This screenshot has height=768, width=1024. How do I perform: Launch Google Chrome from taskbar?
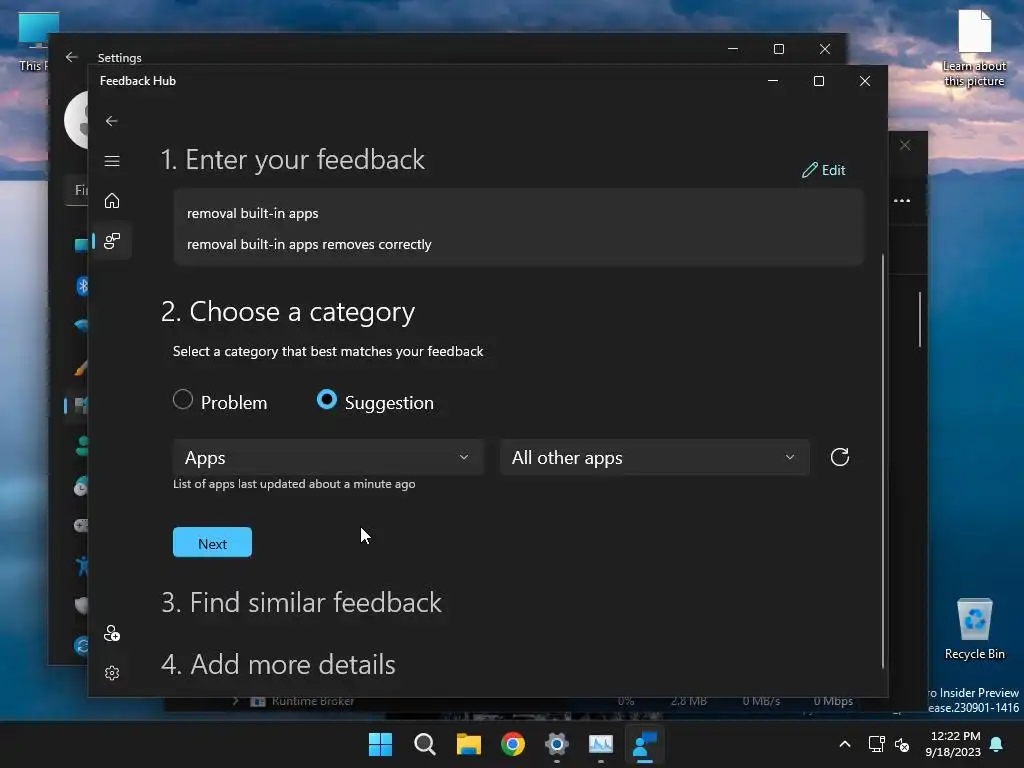[x=513, y=744]
